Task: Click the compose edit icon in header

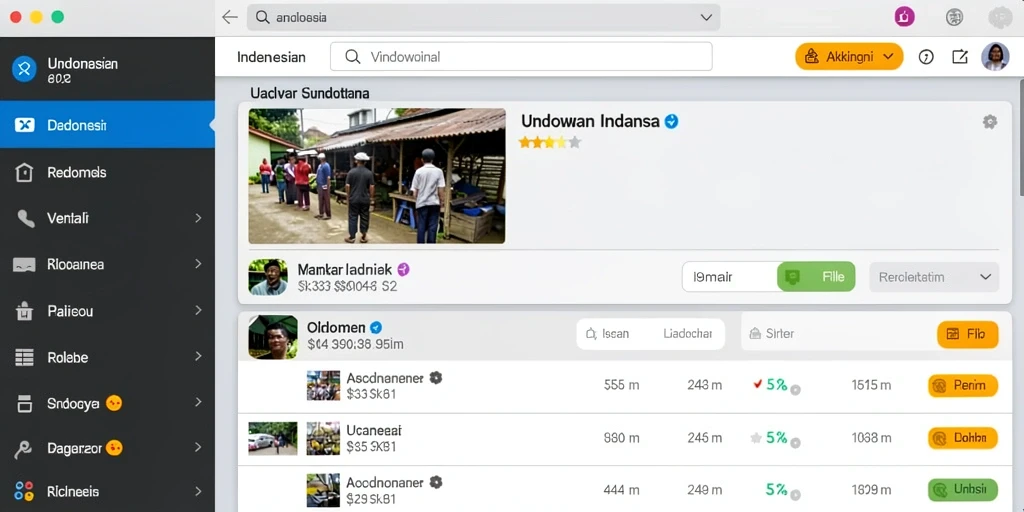Action: (x=960, y=57)
